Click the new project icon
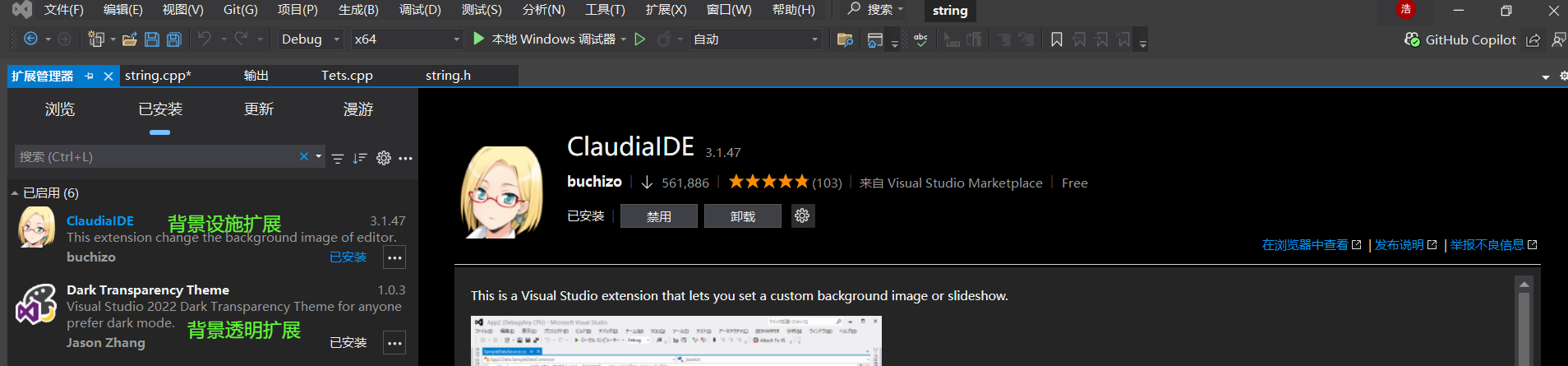 click(95, 39)
